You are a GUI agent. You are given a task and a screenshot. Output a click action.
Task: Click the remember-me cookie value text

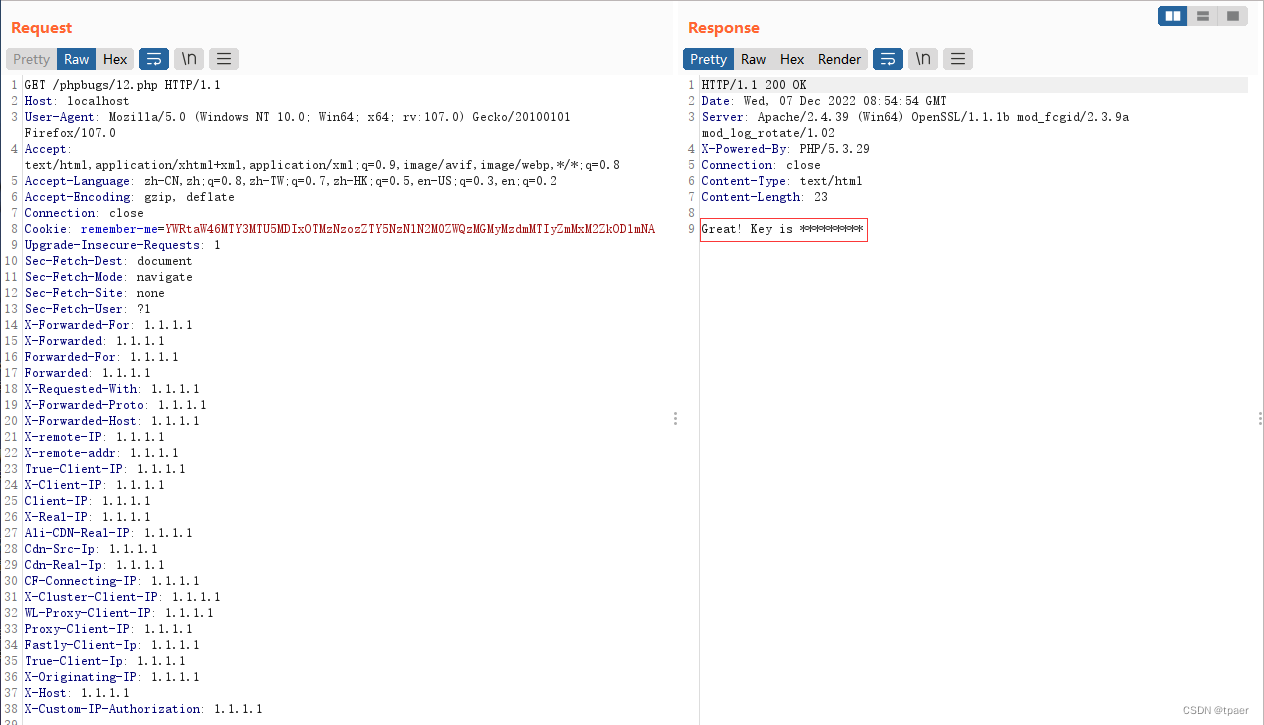pyautogui.click(x=410, y=229)
